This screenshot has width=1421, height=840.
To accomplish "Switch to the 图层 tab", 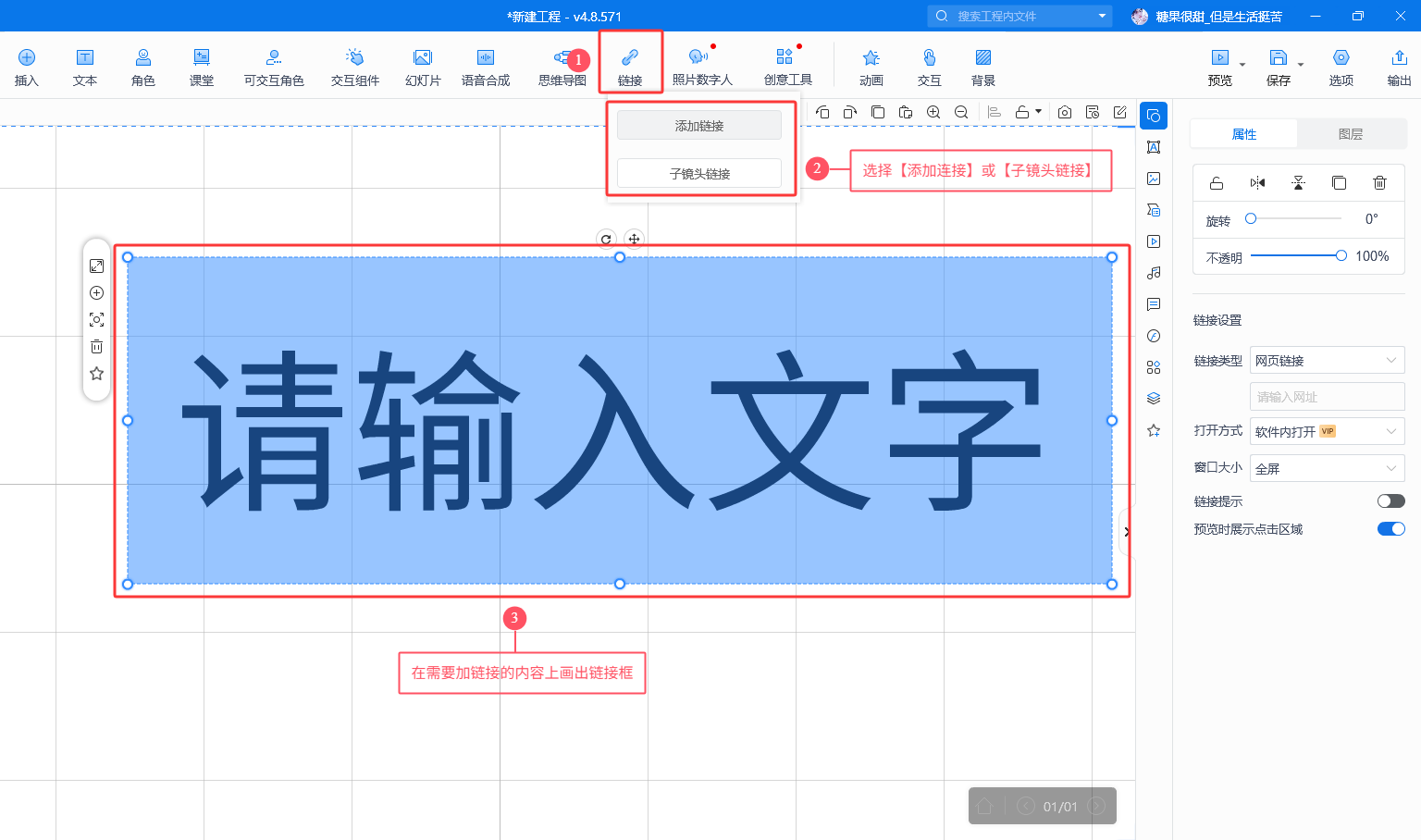I will (x=1351, y=134).
